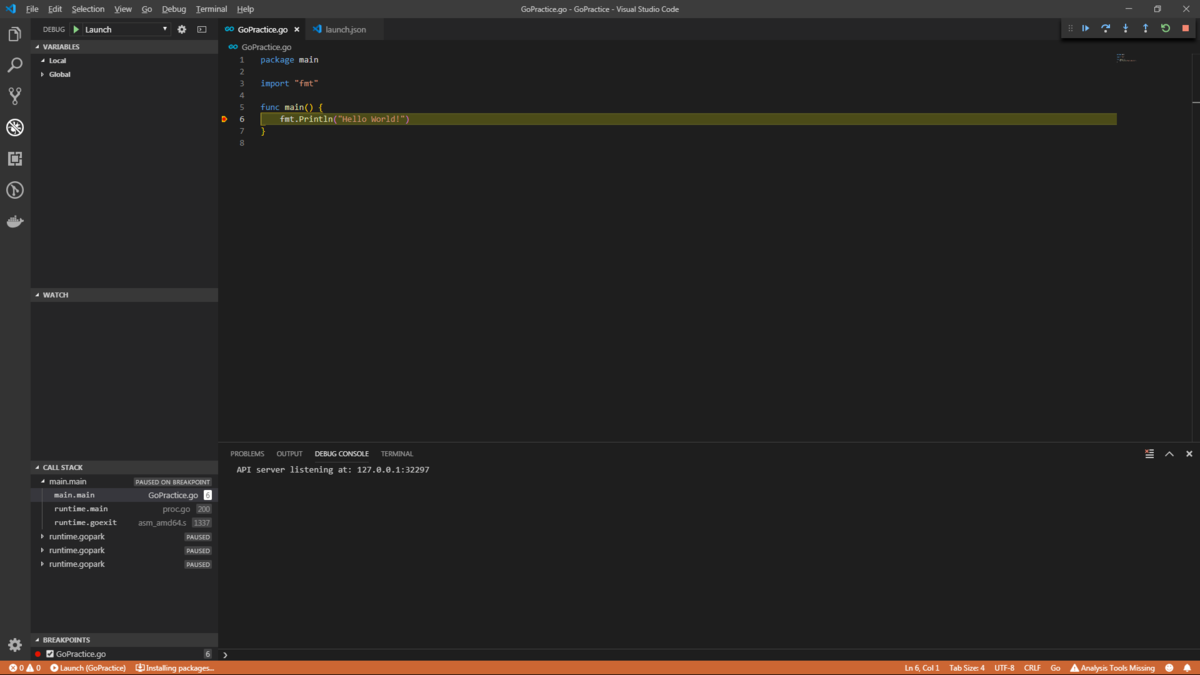Switch to the Output panel tab
Viewport: 1200px width, 675px height.
tap(289, 454)
